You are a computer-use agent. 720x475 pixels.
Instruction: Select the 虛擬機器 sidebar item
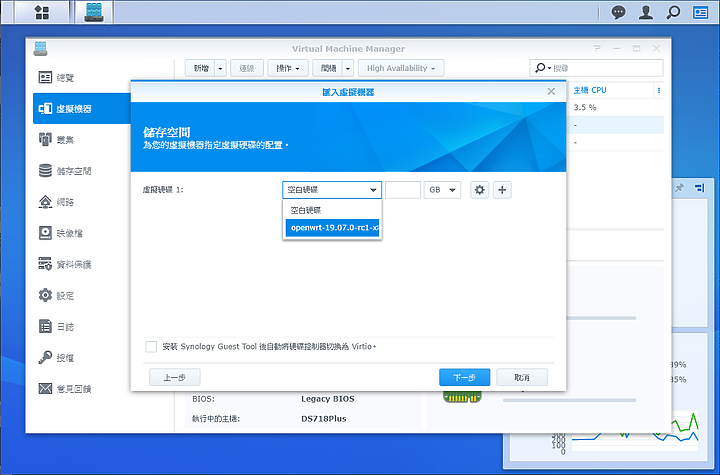[82, 108]
